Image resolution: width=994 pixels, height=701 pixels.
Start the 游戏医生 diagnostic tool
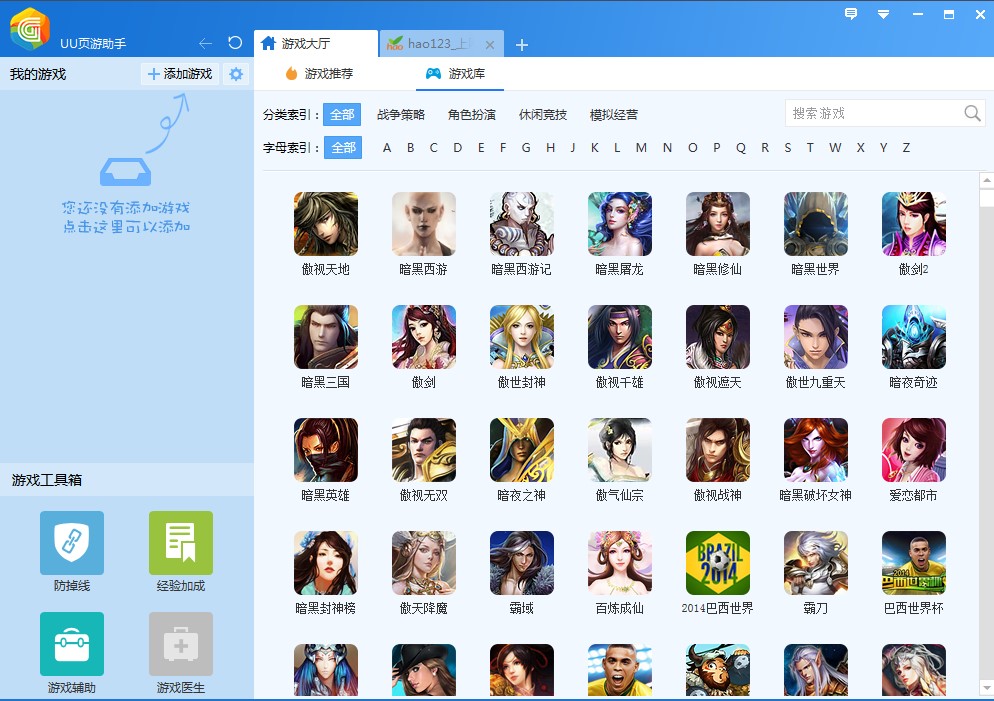180,645
